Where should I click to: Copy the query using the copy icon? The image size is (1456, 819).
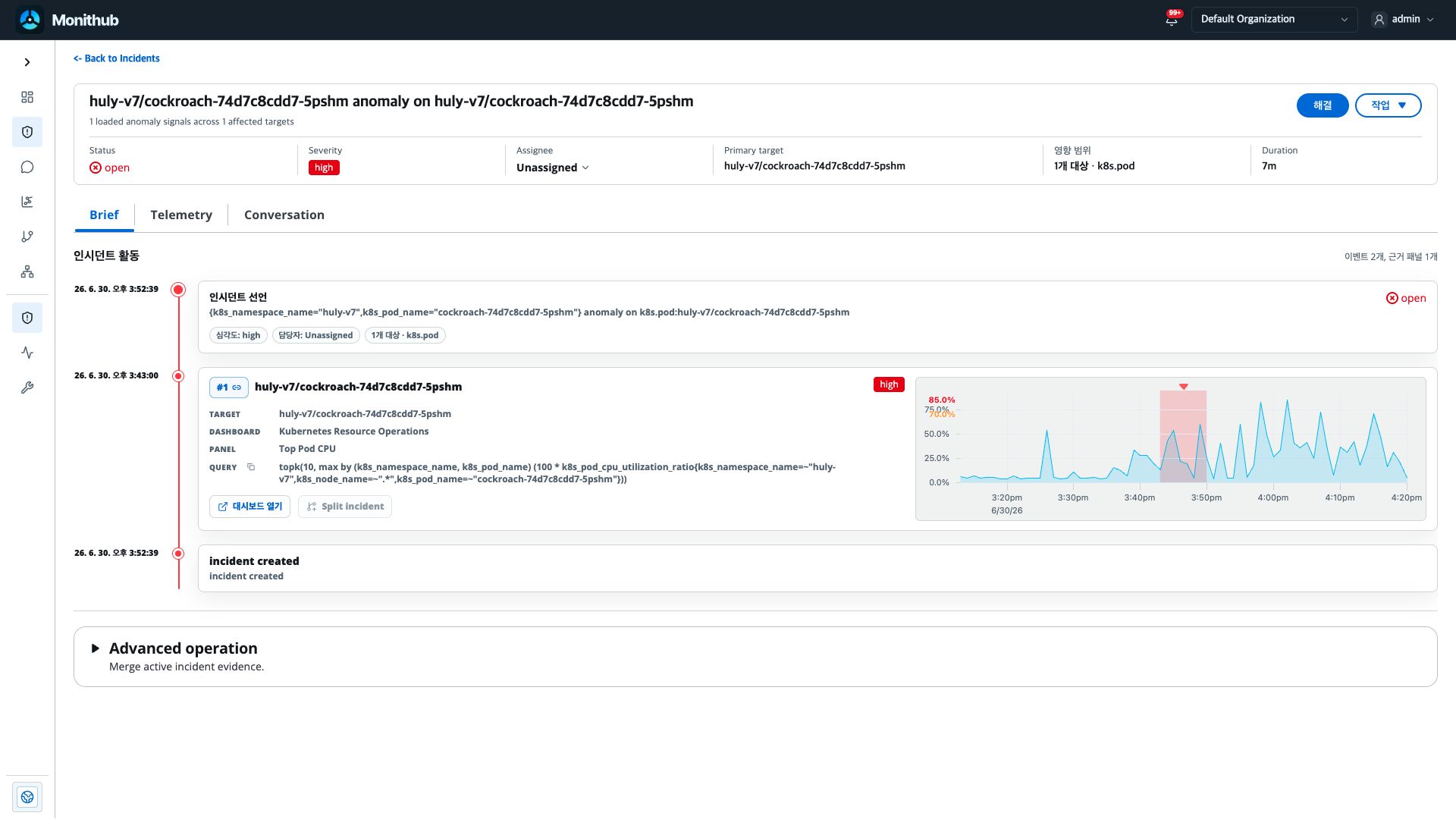tap(251, 467)
